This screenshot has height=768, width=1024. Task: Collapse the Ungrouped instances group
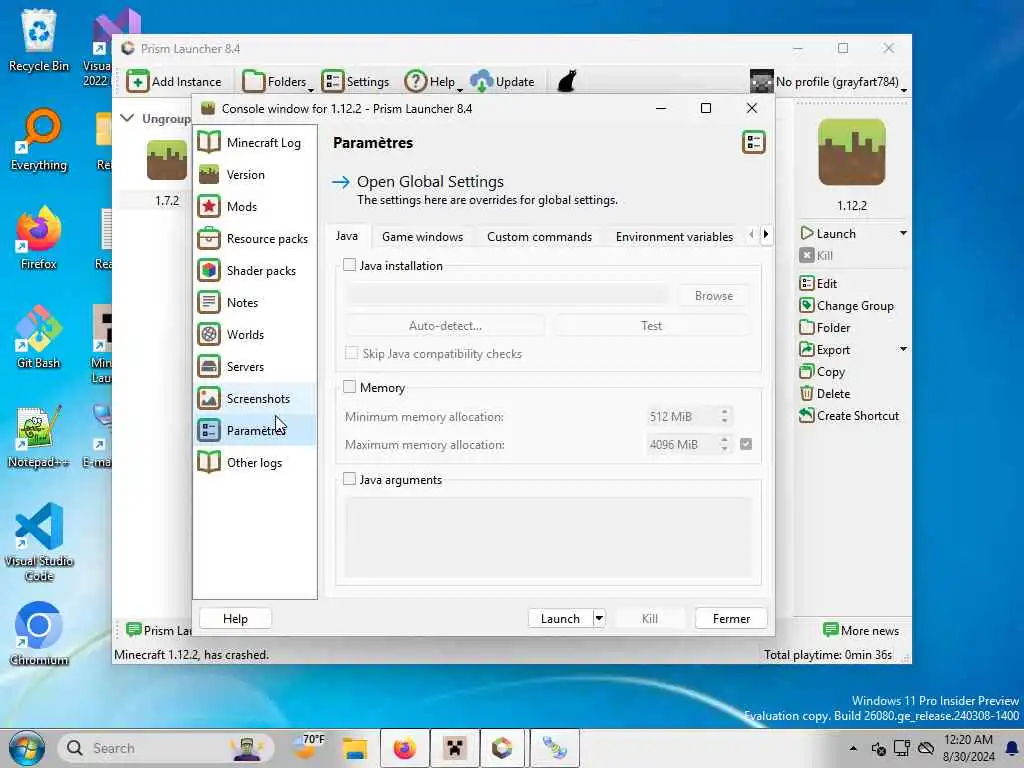[x=127, y=118]
